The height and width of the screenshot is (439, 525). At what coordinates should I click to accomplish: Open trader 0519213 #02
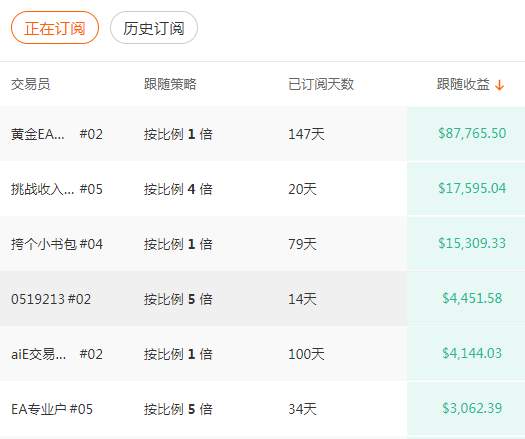(x=51, y=299)
